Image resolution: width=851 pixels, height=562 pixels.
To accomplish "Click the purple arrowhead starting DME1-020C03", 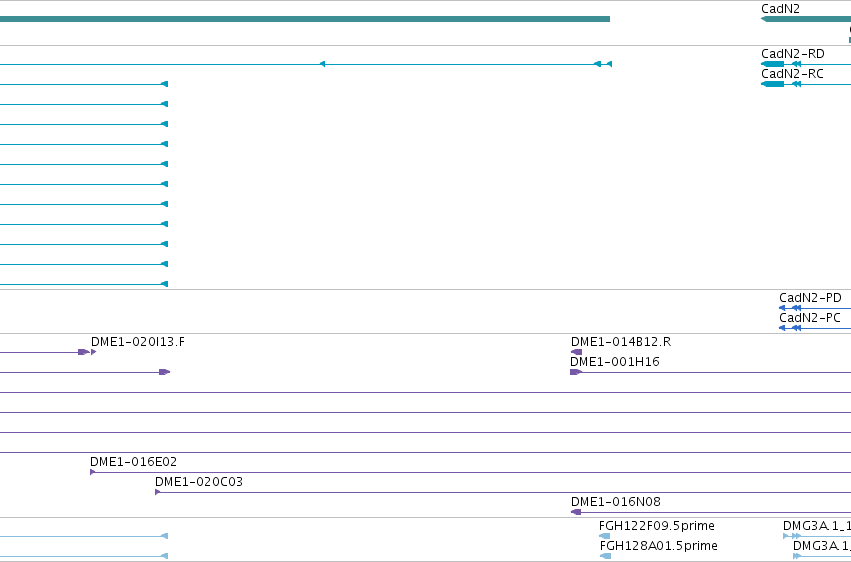I will pos(157,492).
